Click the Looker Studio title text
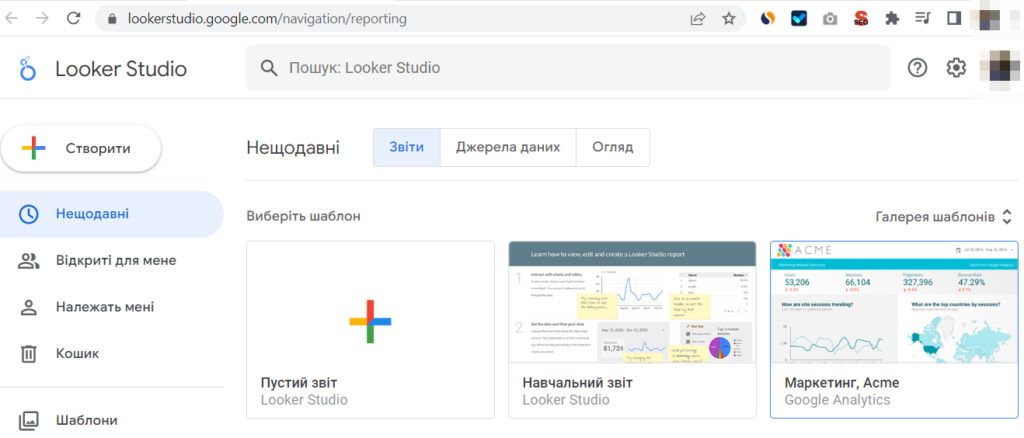 click(121, 69)
